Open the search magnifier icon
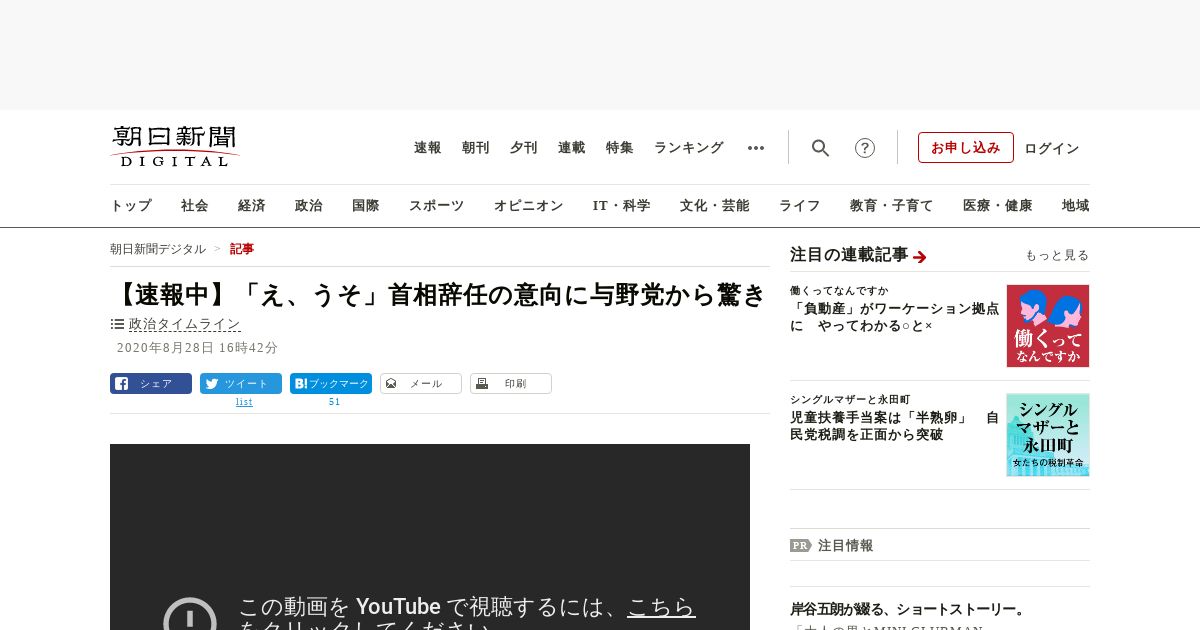Image resolution: width=1200 pixels, height=630 pixels. (820, 148)
